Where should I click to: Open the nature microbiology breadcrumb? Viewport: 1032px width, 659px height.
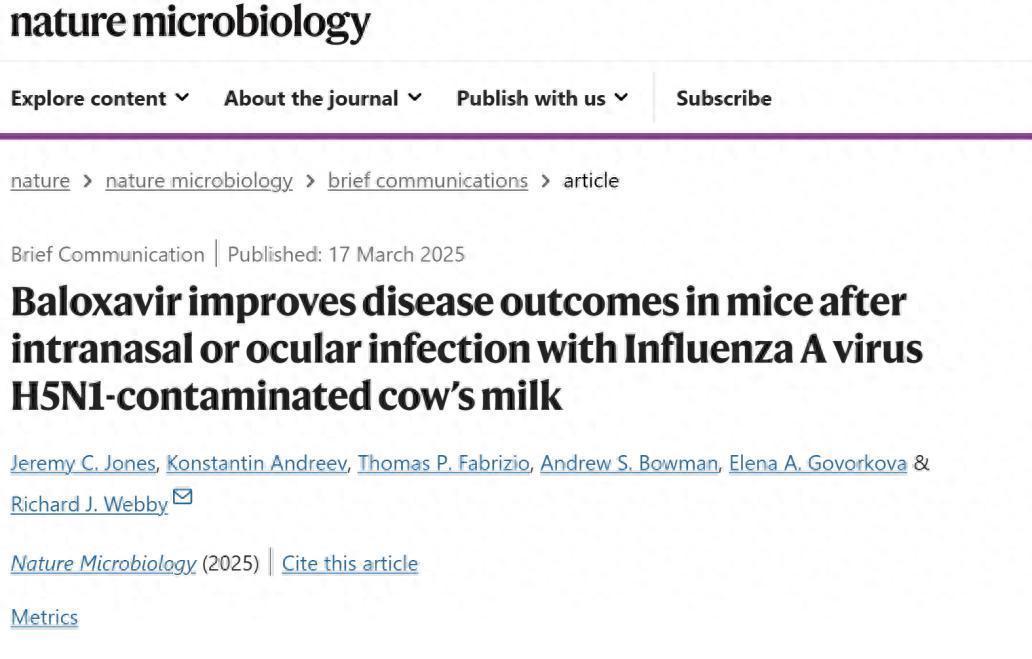pos(199,180)
